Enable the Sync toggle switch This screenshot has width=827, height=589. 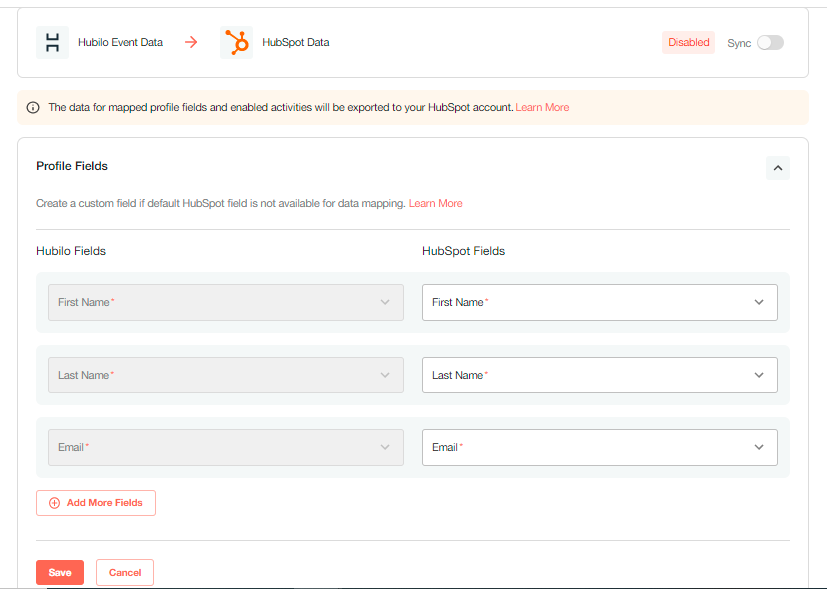point(771,43)
